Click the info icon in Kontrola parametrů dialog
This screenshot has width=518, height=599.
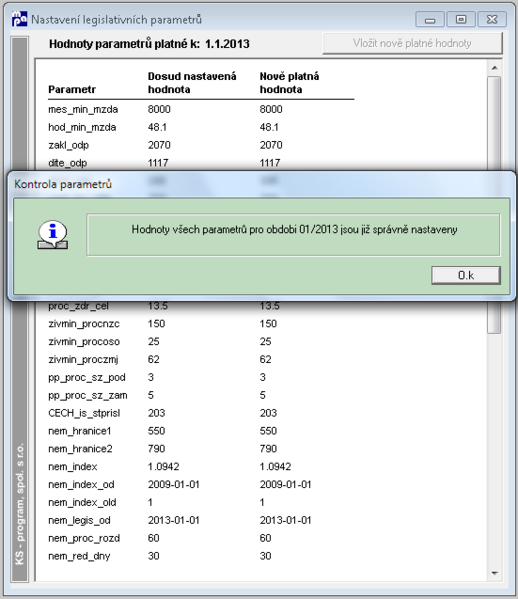point(53,235)
